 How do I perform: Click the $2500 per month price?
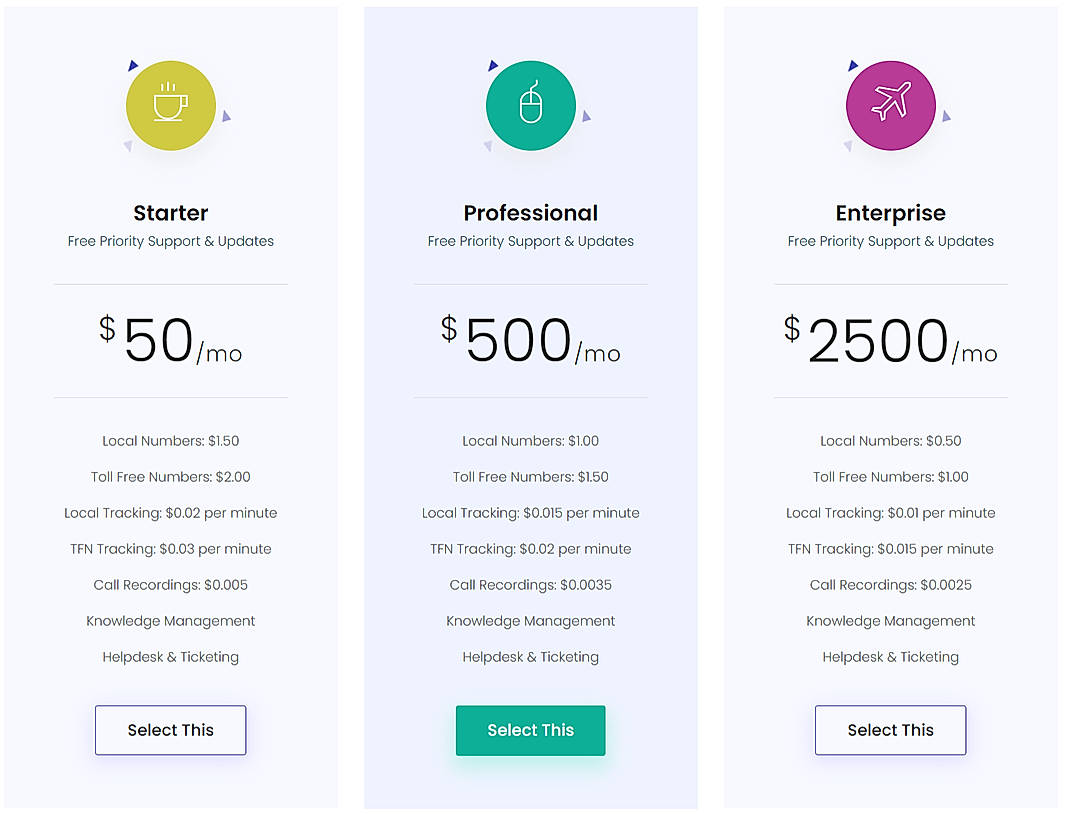tap(890, 340)
